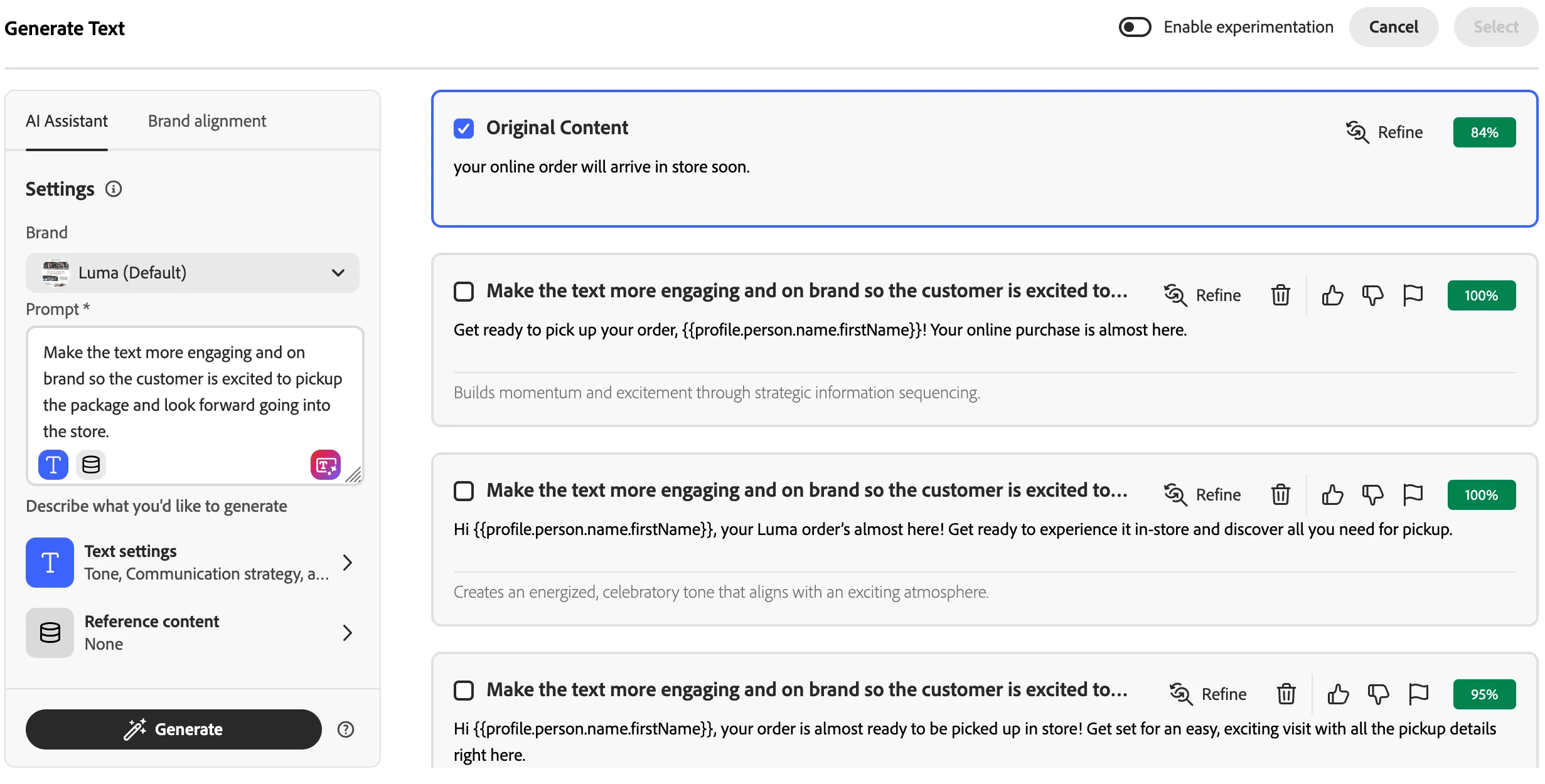This screenshot has width=1545, height=784.
Task: Flag the 'Get ready to pick up' variation
Action: click(x=1413, y=295)
